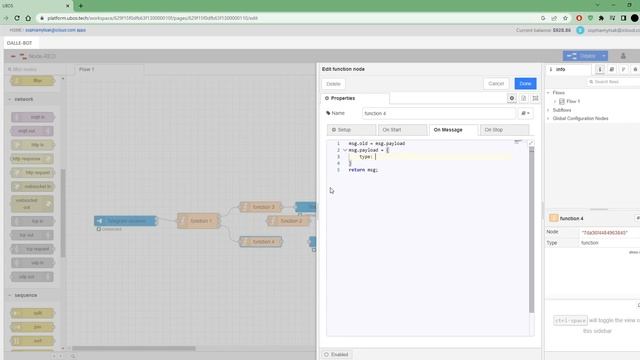This screenshot has width=640, height=360.
Task: Select the function 1 node on canvas
Action: pos(199,221)
